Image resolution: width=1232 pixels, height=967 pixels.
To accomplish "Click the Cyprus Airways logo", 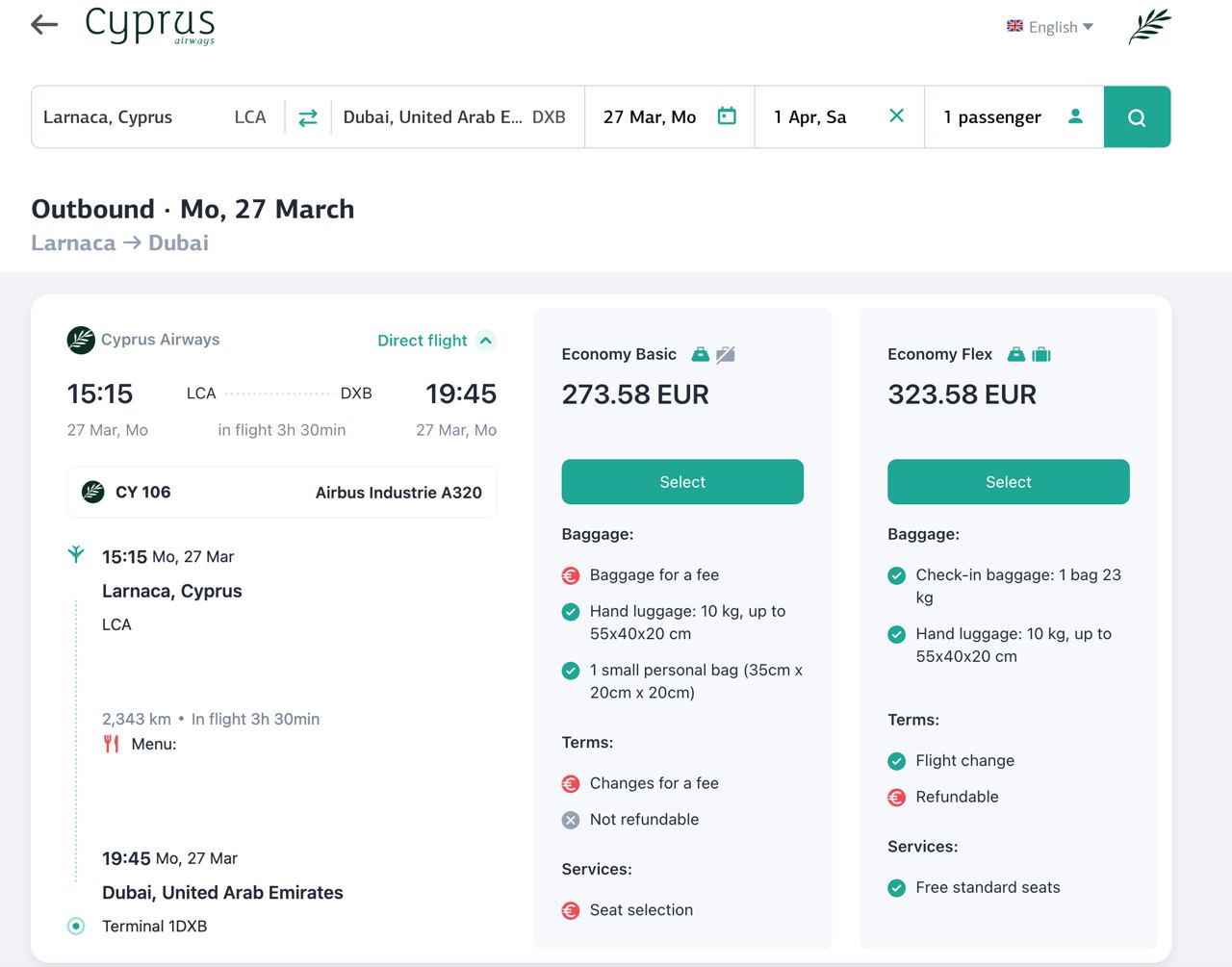I will click(150, 25).
